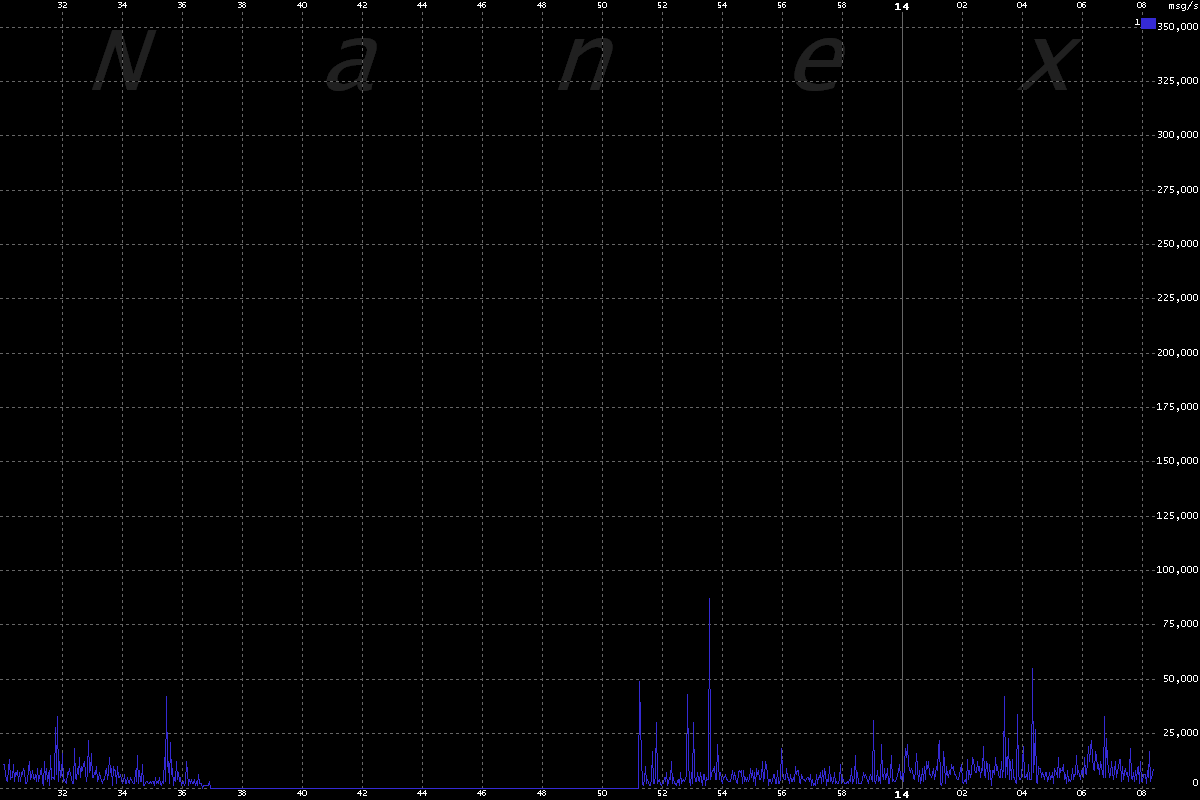
Task: Click the 125,000 y-axis value
Action: coord(1177,516)
